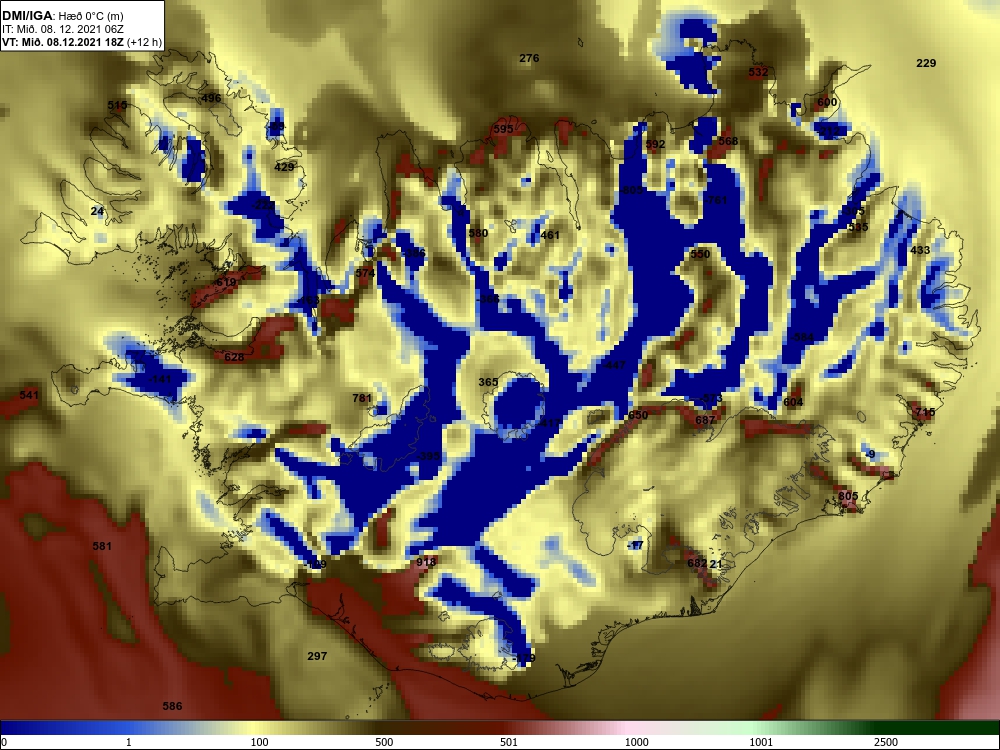Click the map value '650'
Viewport: 1000px width, 750px height.
click(x=638, y=415)
